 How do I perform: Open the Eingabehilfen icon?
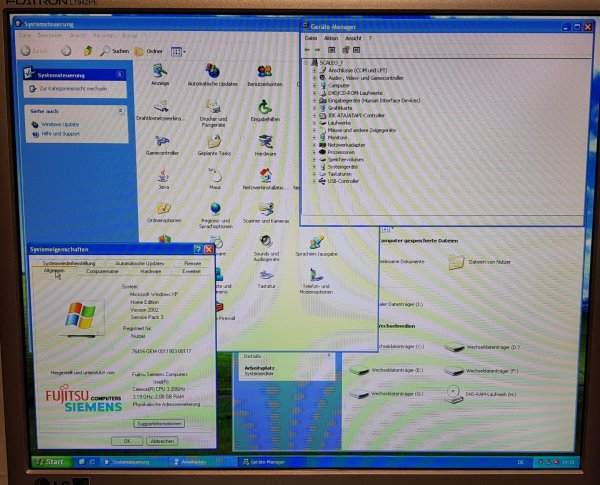[265, 111]
